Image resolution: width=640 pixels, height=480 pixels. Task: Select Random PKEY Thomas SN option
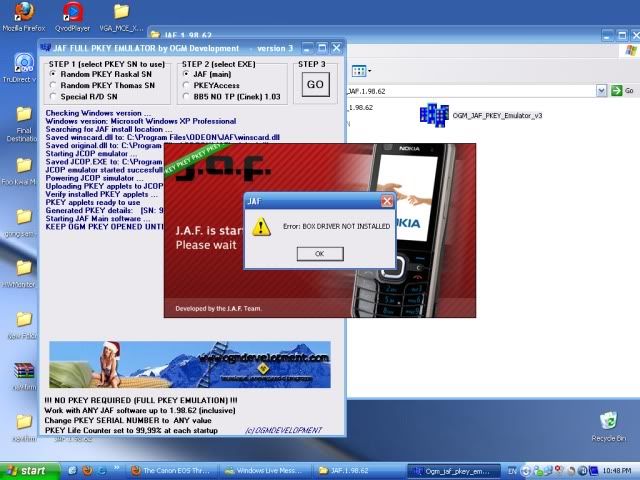tap(102, 85)
